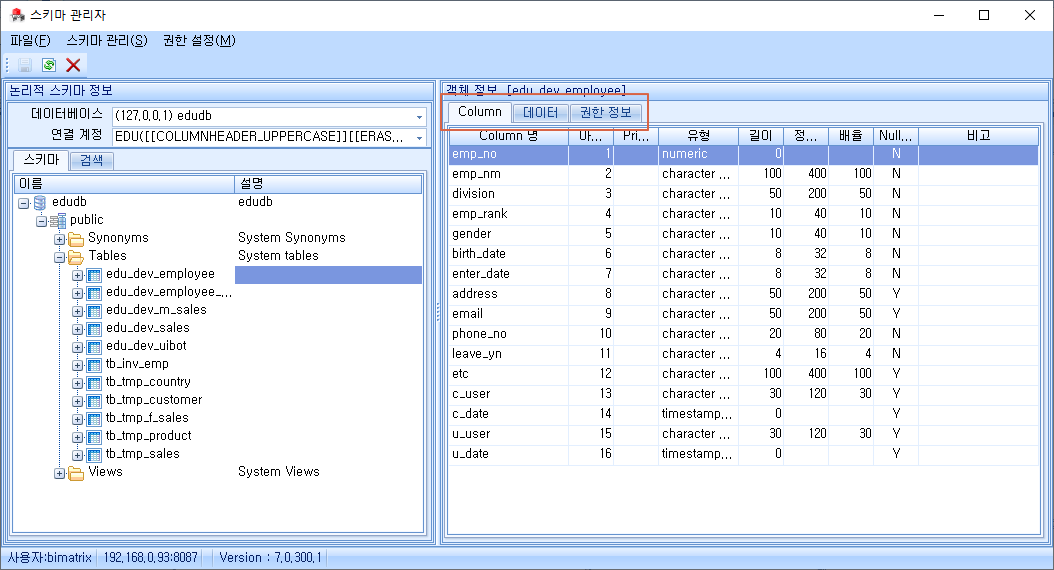This screenshot has width=1054, height=570.
Task: Click the tb_tmp_customer table icon
Action: click(x=94, y=401)
